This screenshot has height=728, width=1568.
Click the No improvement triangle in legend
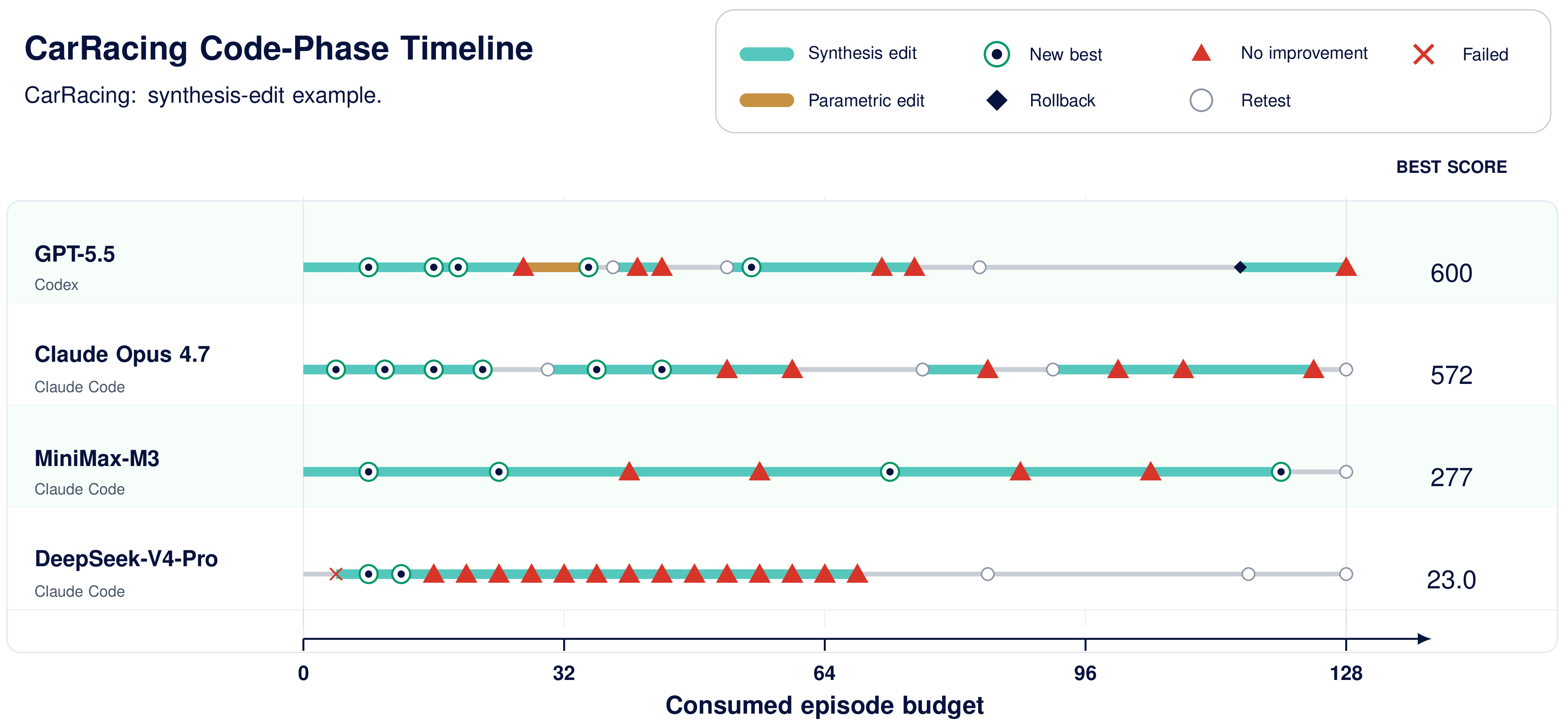tap(1201, 53)
